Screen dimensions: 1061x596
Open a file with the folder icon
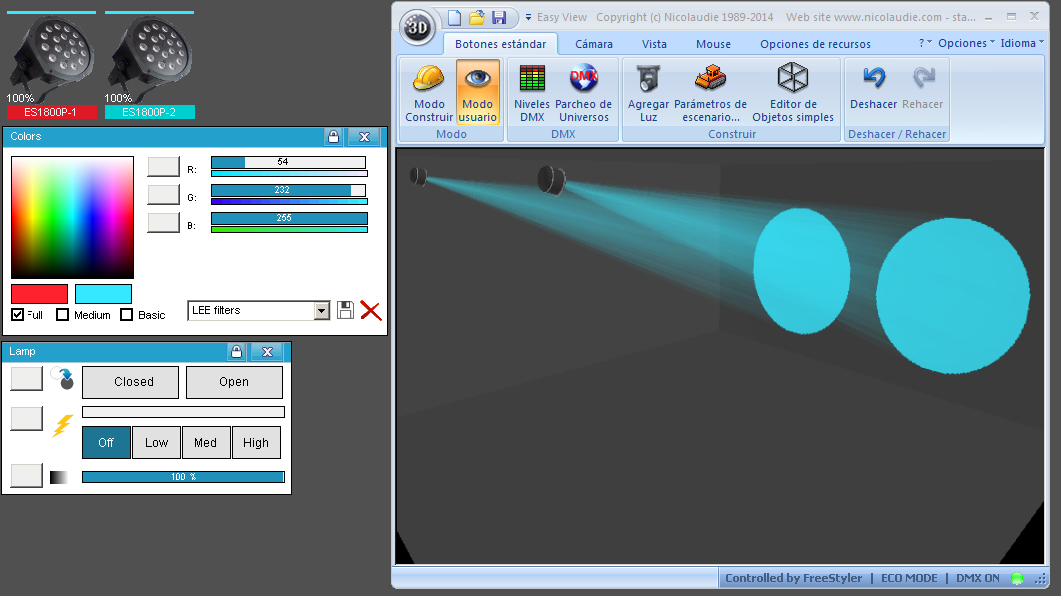(x=477, y=18)
